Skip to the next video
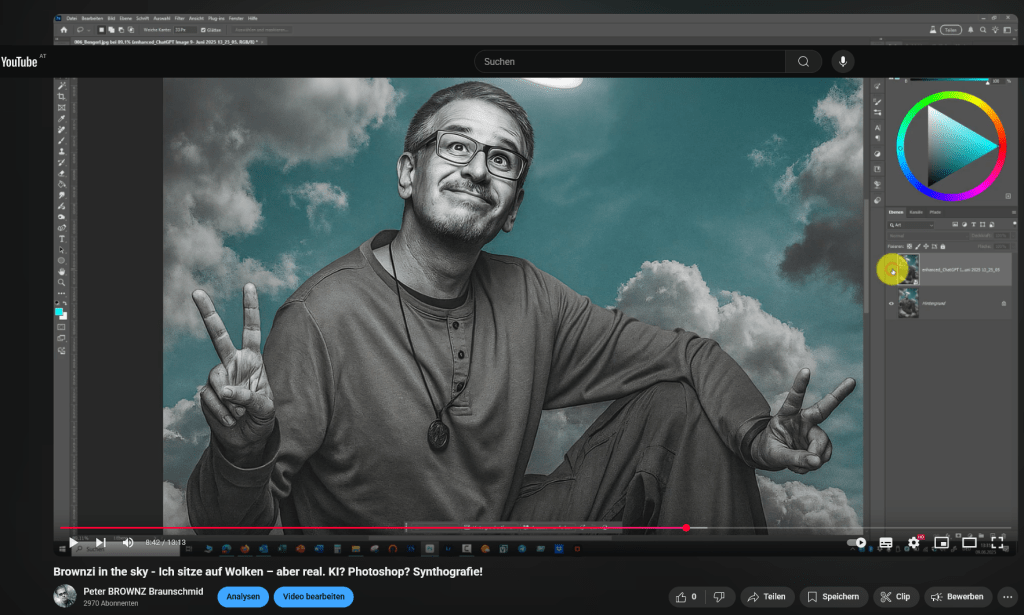 [x=100, y=542]
